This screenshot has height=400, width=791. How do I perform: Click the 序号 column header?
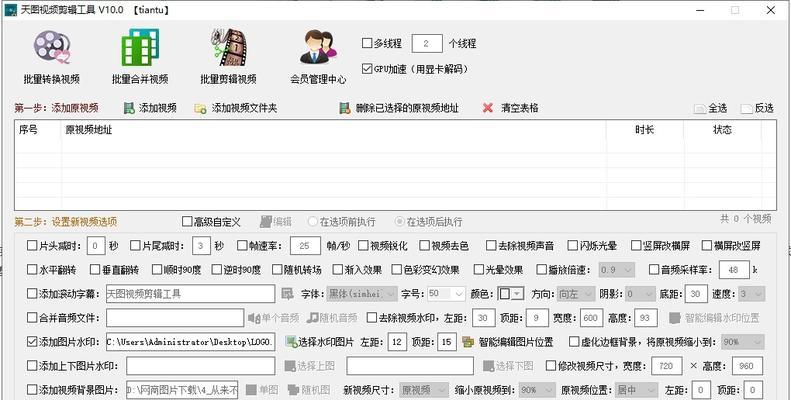coord(38,130)
